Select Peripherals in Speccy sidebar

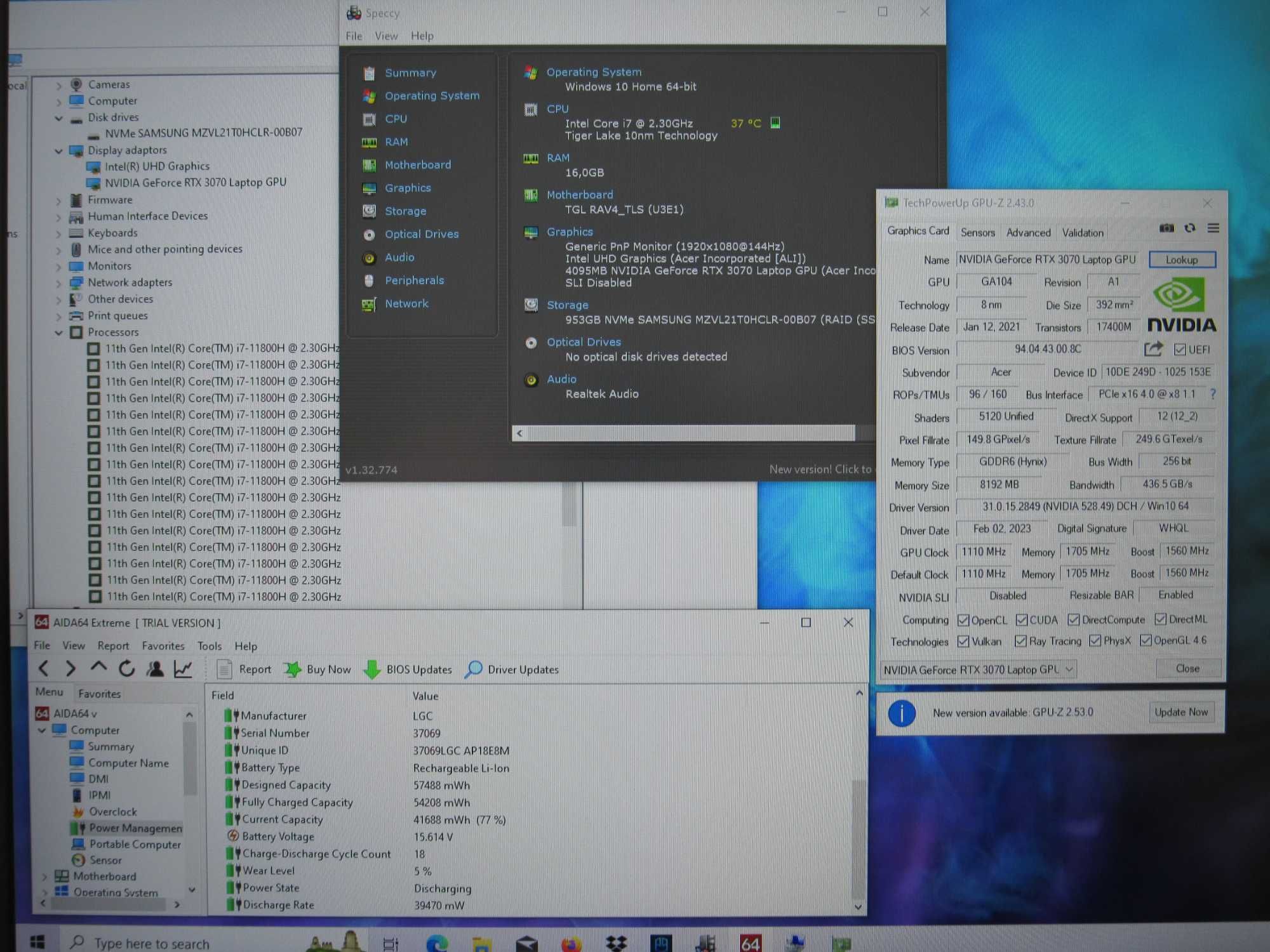click(414, 281)
